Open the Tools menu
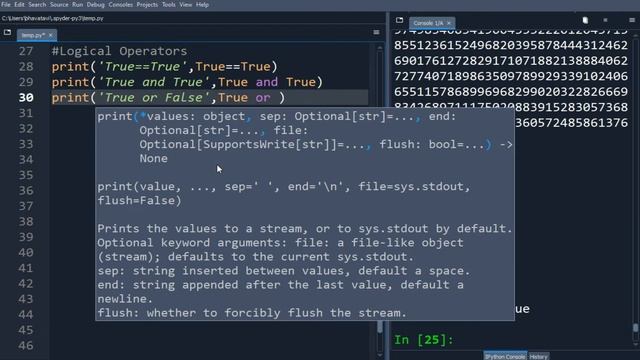 [x=169, y=5]
